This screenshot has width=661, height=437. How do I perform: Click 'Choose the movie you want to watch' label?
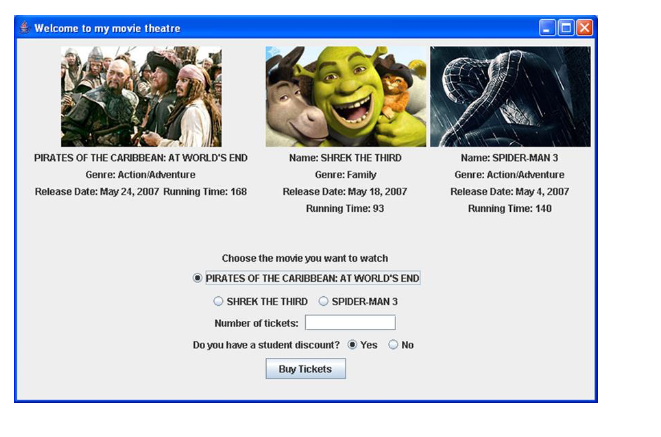pos(305,258)
